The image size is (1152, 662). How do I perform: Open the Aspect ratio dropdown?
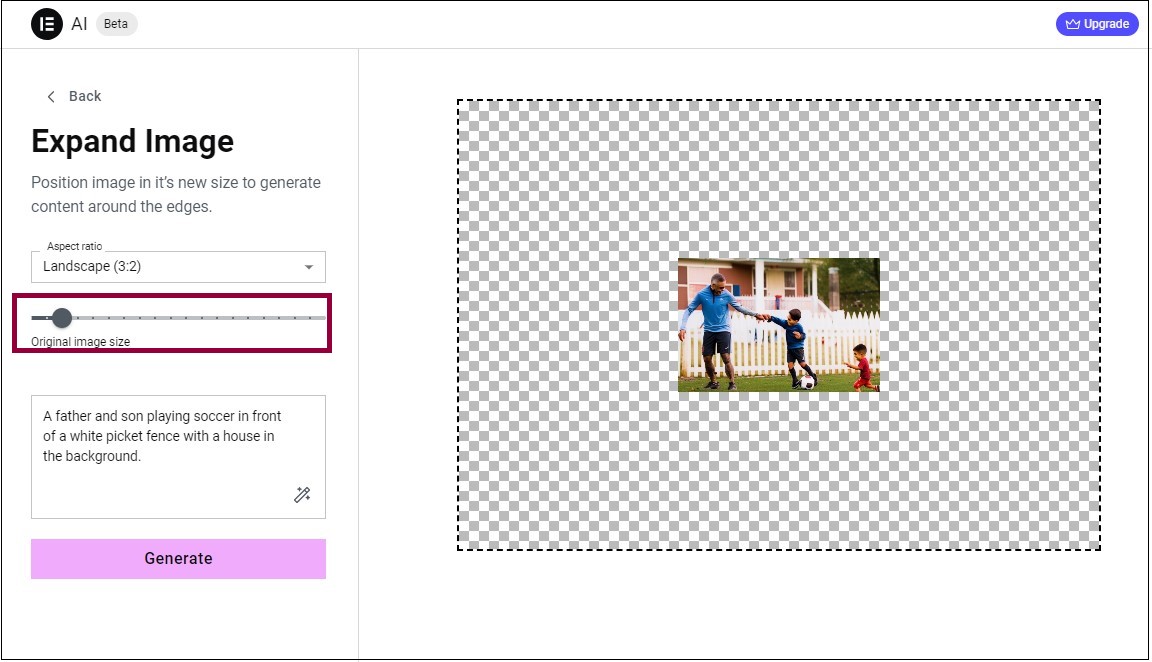pos(178,267)
